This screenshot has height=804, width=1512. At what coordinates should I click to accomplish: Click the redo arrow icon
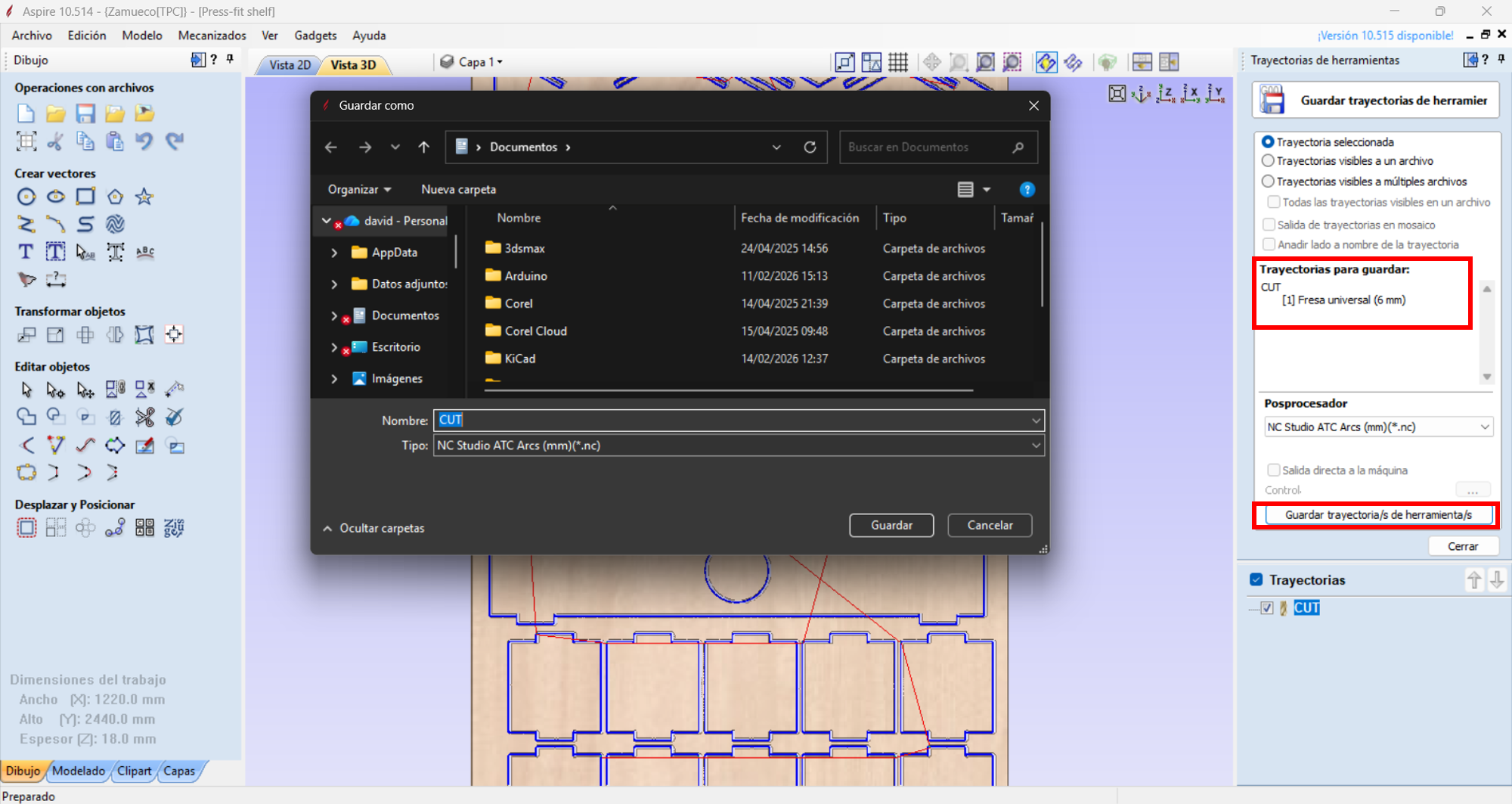[x=175, y=141]
